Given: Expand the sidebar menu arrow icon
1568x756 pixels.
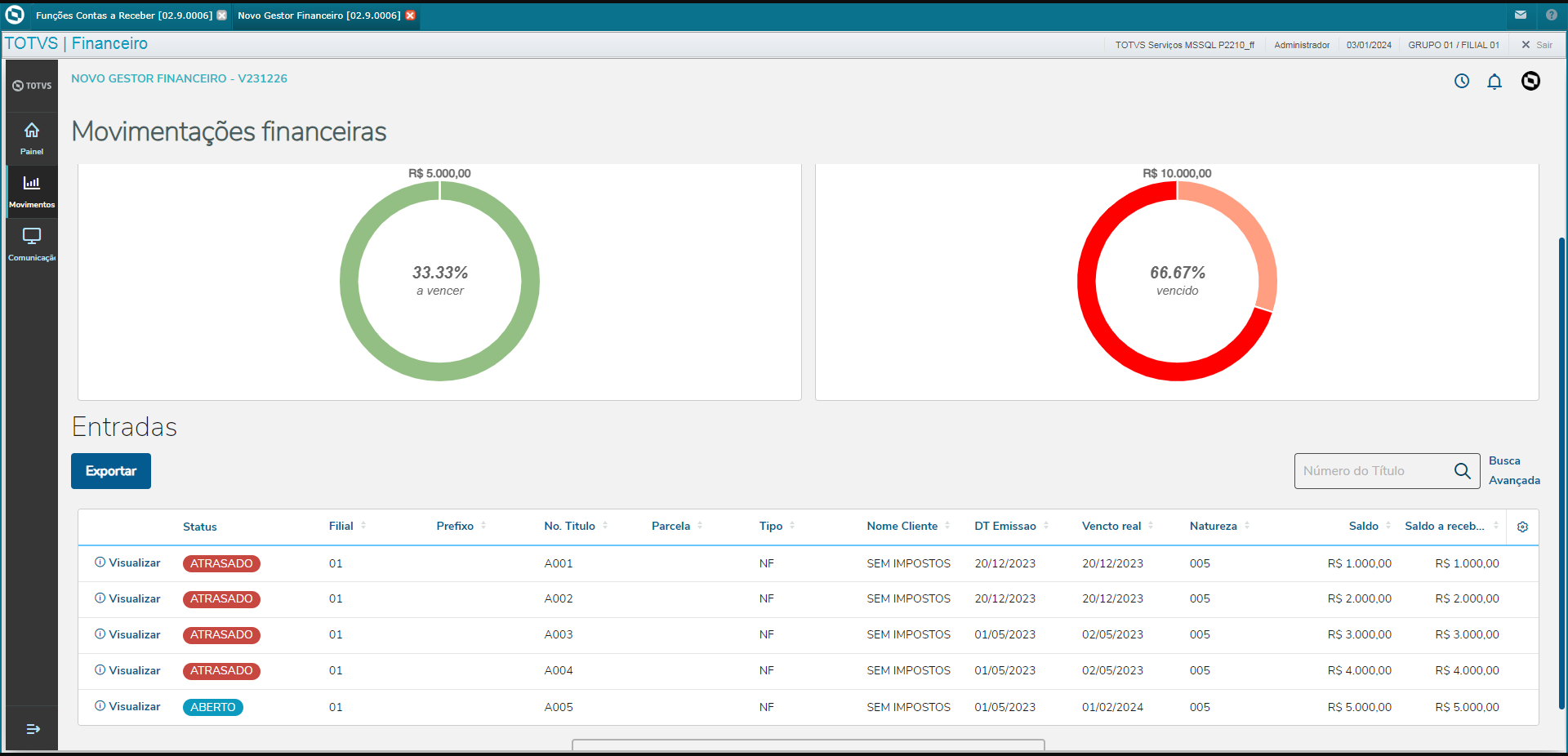Looking at the screenshot, I should tap(33, 729).
